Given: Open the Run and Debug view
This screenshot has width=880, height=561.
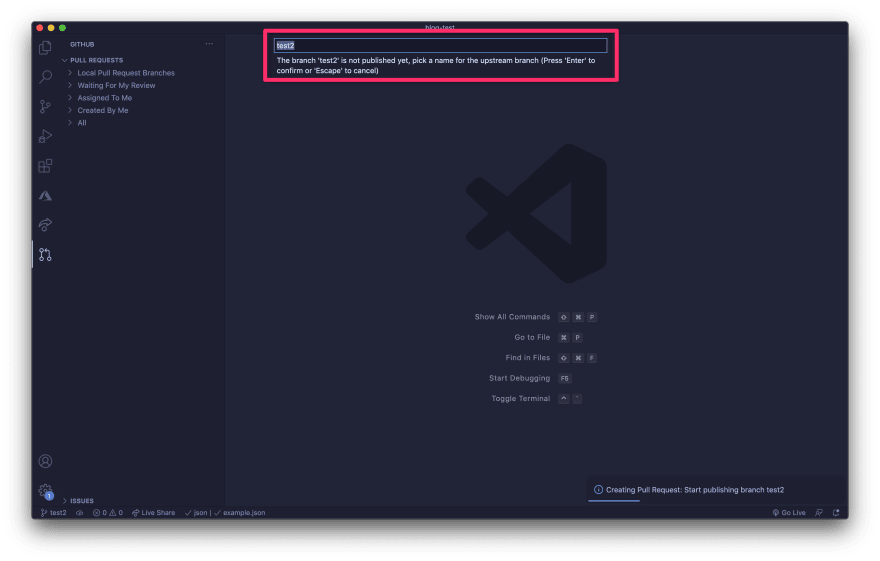Looking at the screenshot, I should [x=45, y=136].
